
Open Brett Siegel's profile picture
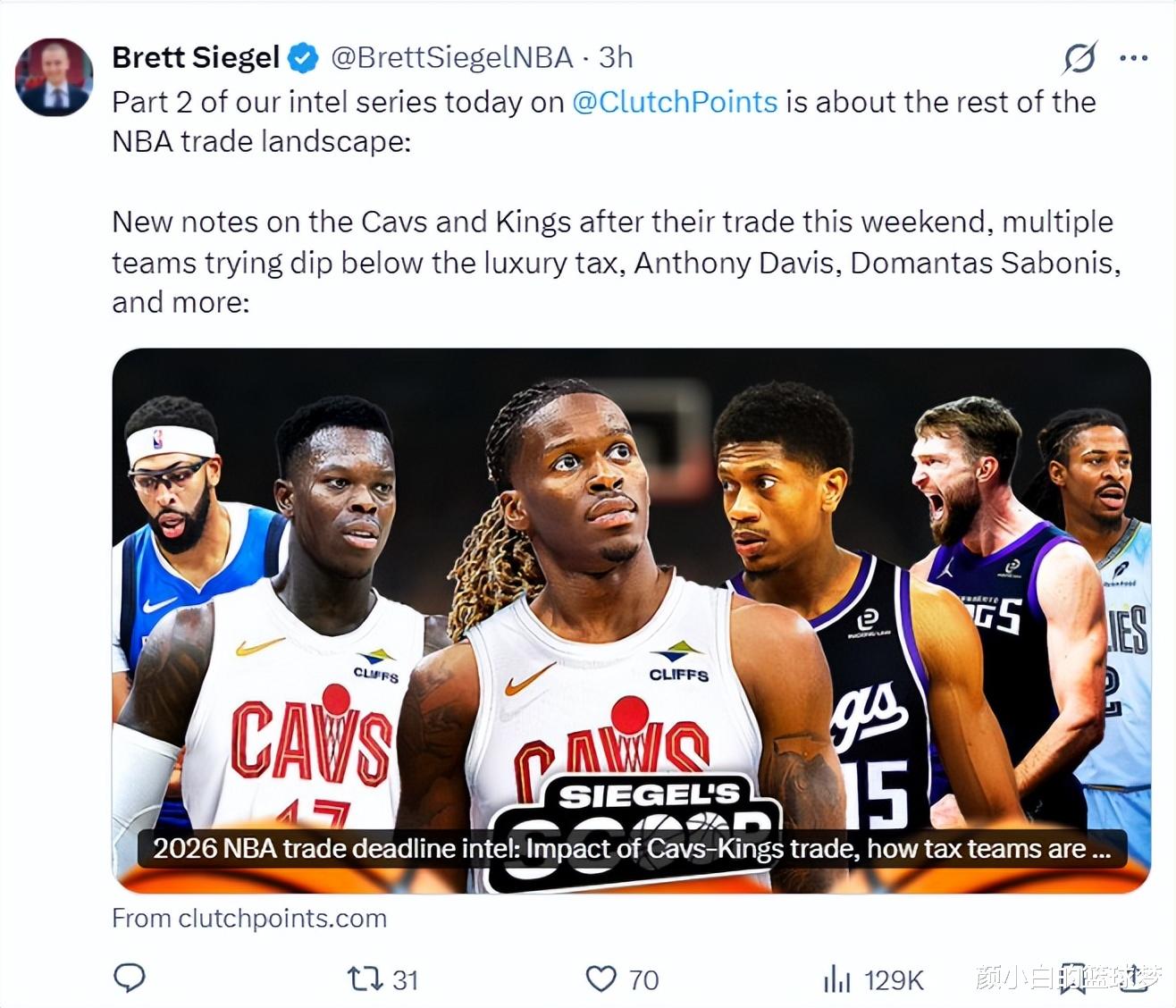click(54, 78)
